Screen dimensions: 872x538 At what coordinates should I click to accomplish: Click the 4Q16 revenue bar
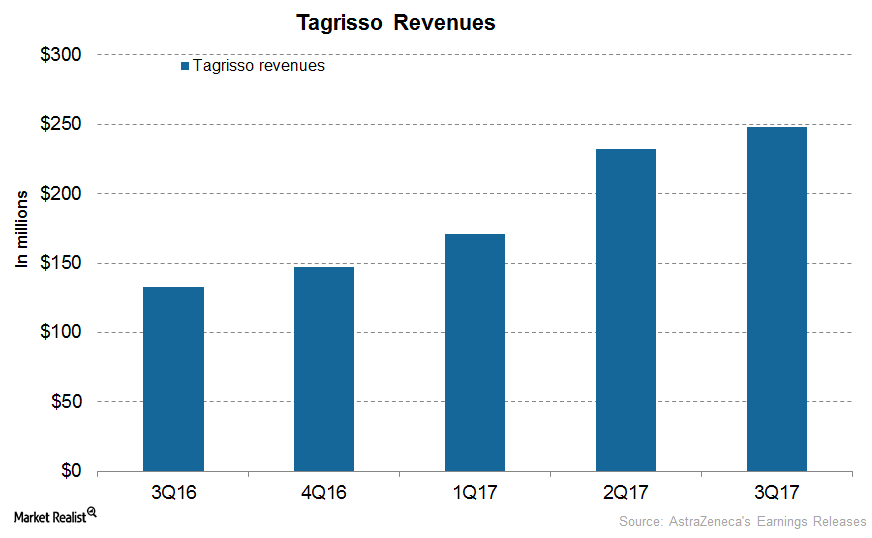click(x=324, y=369)
